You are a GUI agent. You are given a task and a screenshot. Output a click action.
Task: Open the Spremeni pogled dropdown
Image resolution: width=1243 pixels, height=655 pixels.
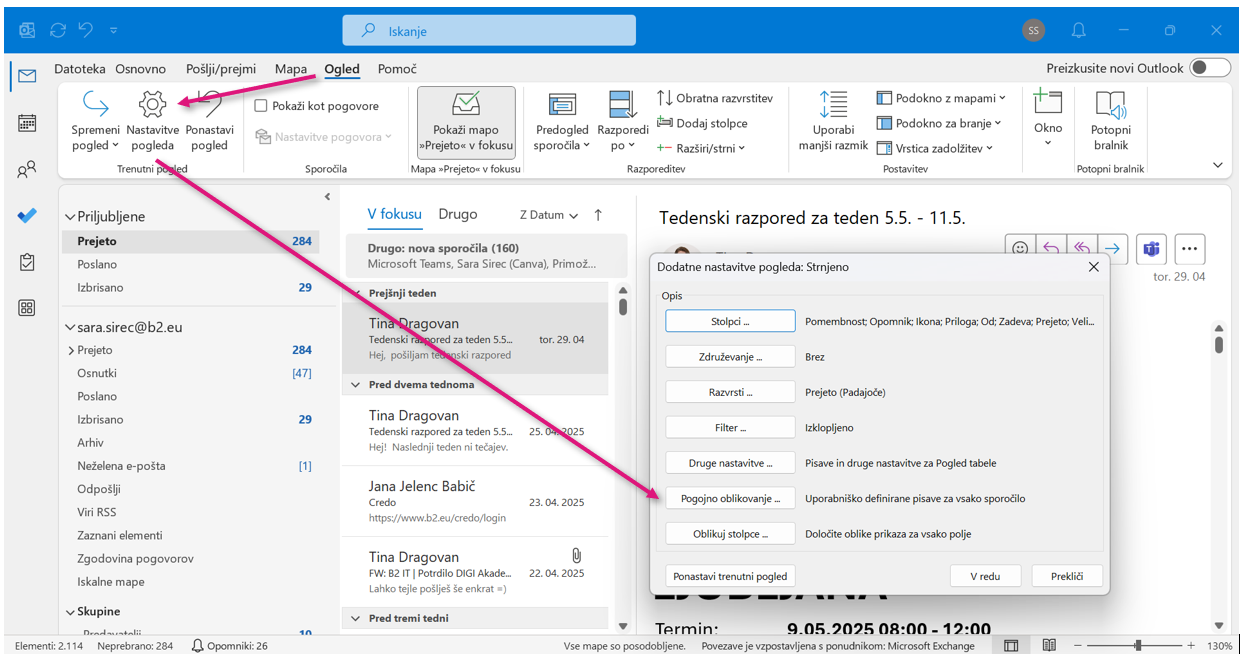95,120
